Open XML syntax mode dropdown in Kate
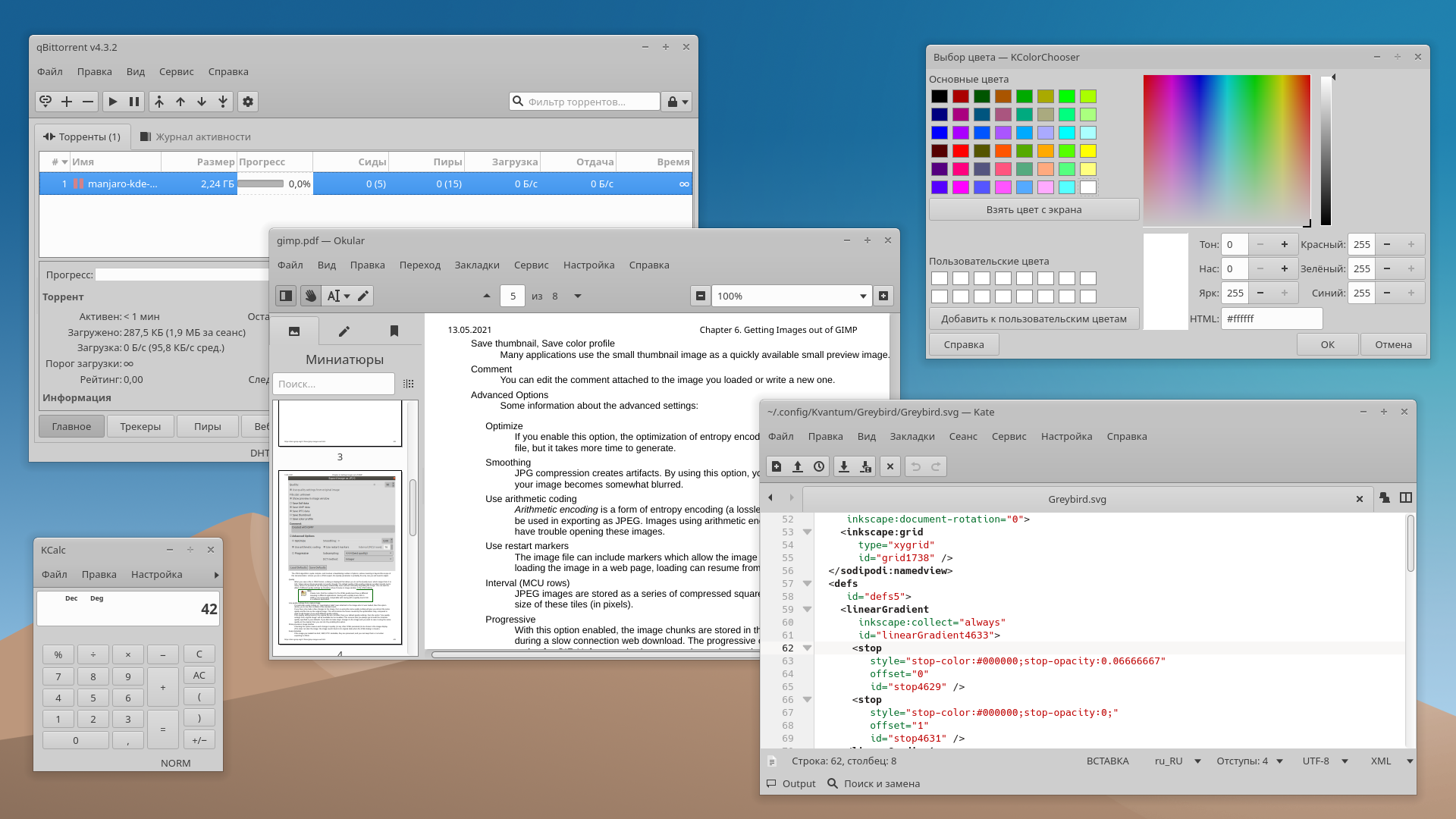 click(x=1392, y=761)
